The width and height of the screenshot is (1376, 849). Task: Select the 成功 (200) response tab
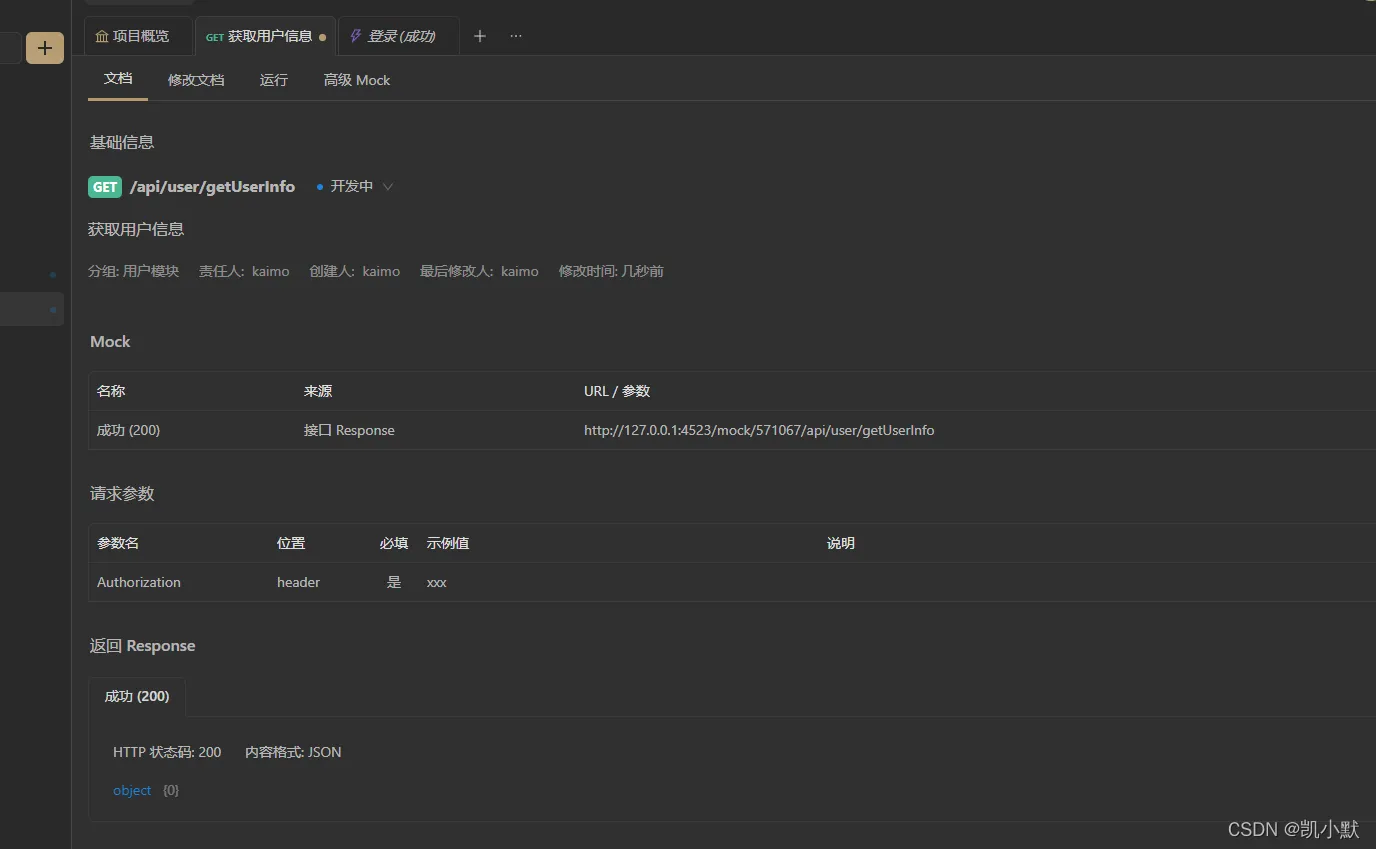click(x=137, y=696)
